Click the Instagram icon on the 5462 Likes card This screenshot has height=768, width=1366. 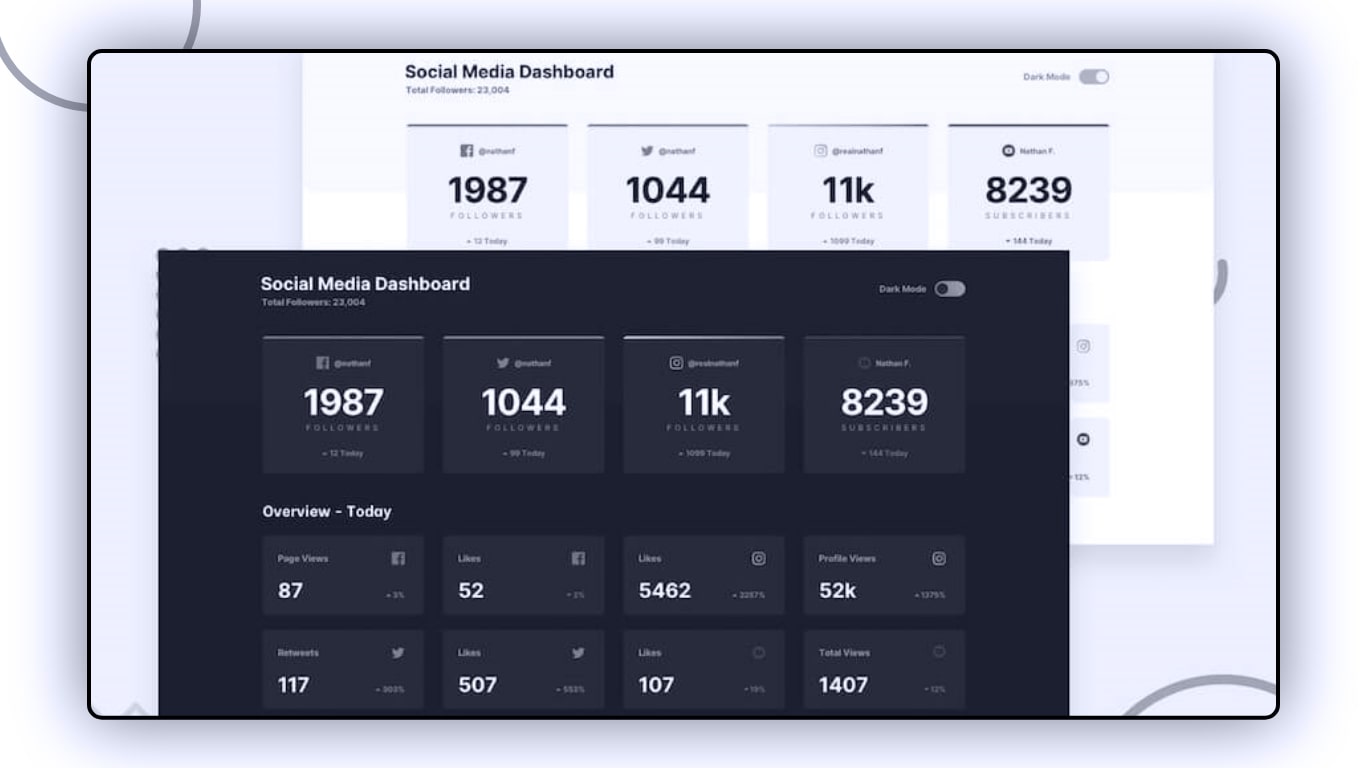pos(759,559)
